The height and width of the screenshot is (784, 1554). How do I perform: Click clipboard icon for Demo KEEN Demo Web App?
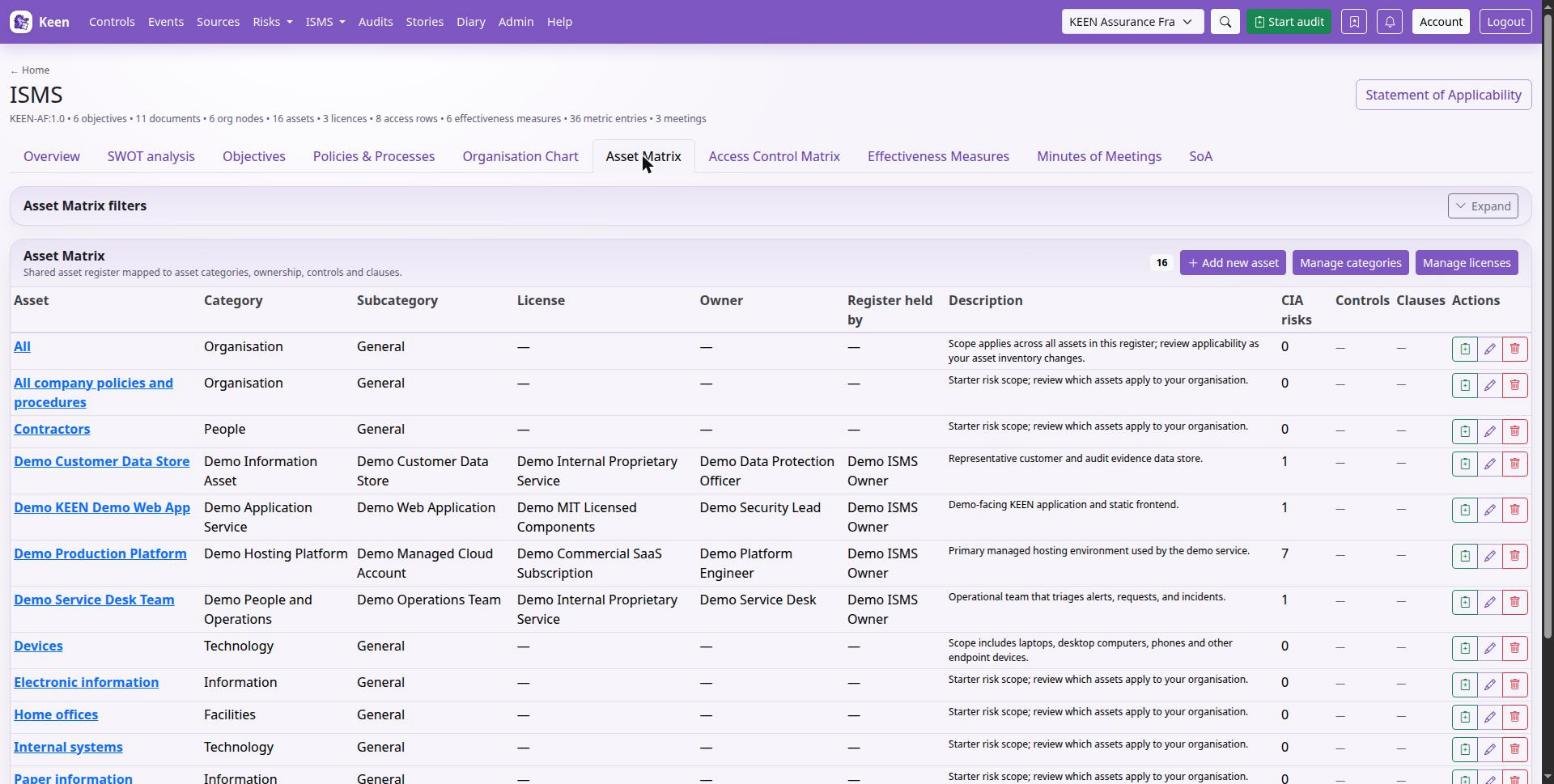[1464, 509]
